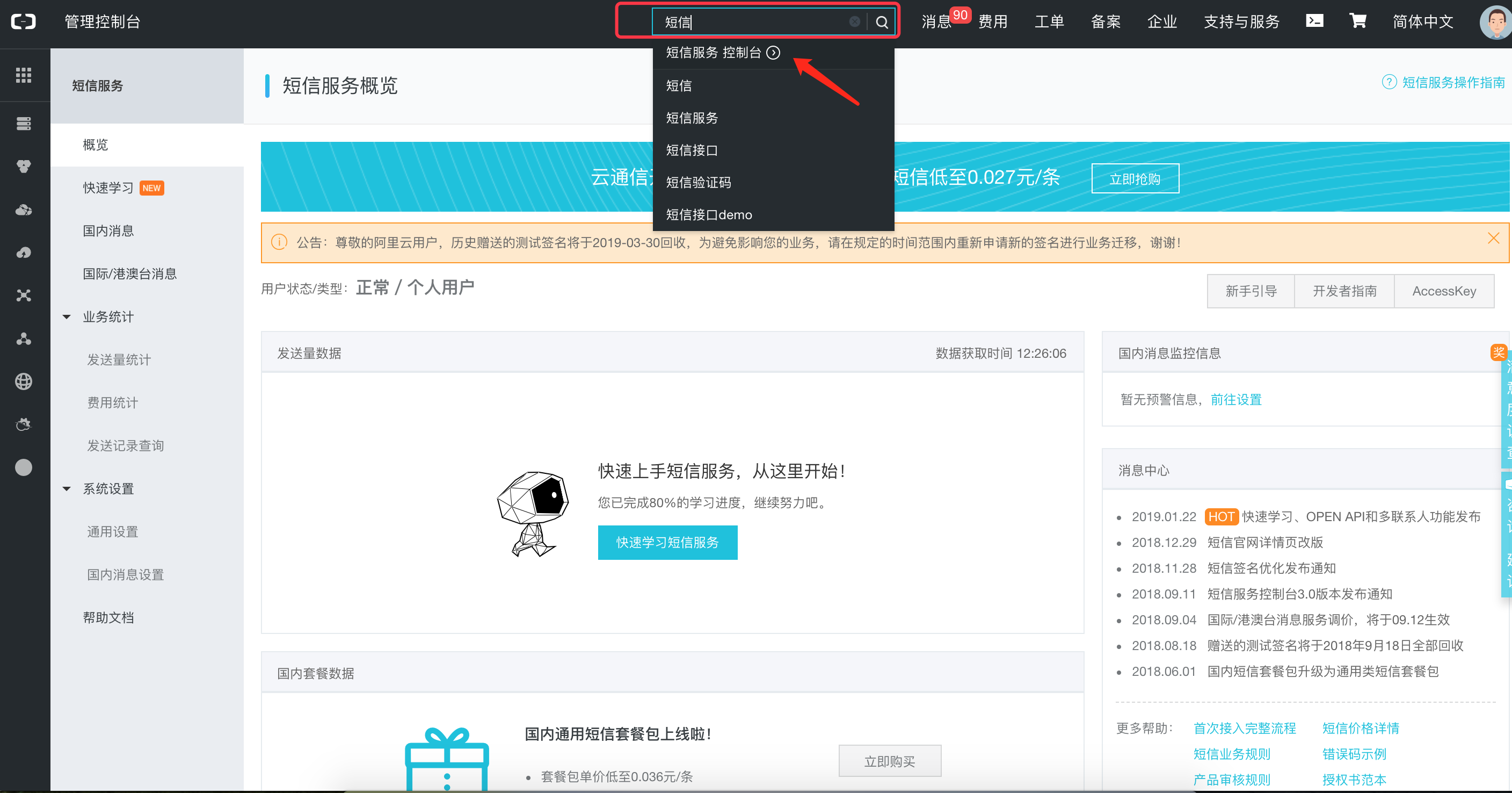Image resolution: width=1512 pixels, height=793 pixels.
Task: Open the 短信签名优化发布通知 news item
Action: [x=1271, y=568]
